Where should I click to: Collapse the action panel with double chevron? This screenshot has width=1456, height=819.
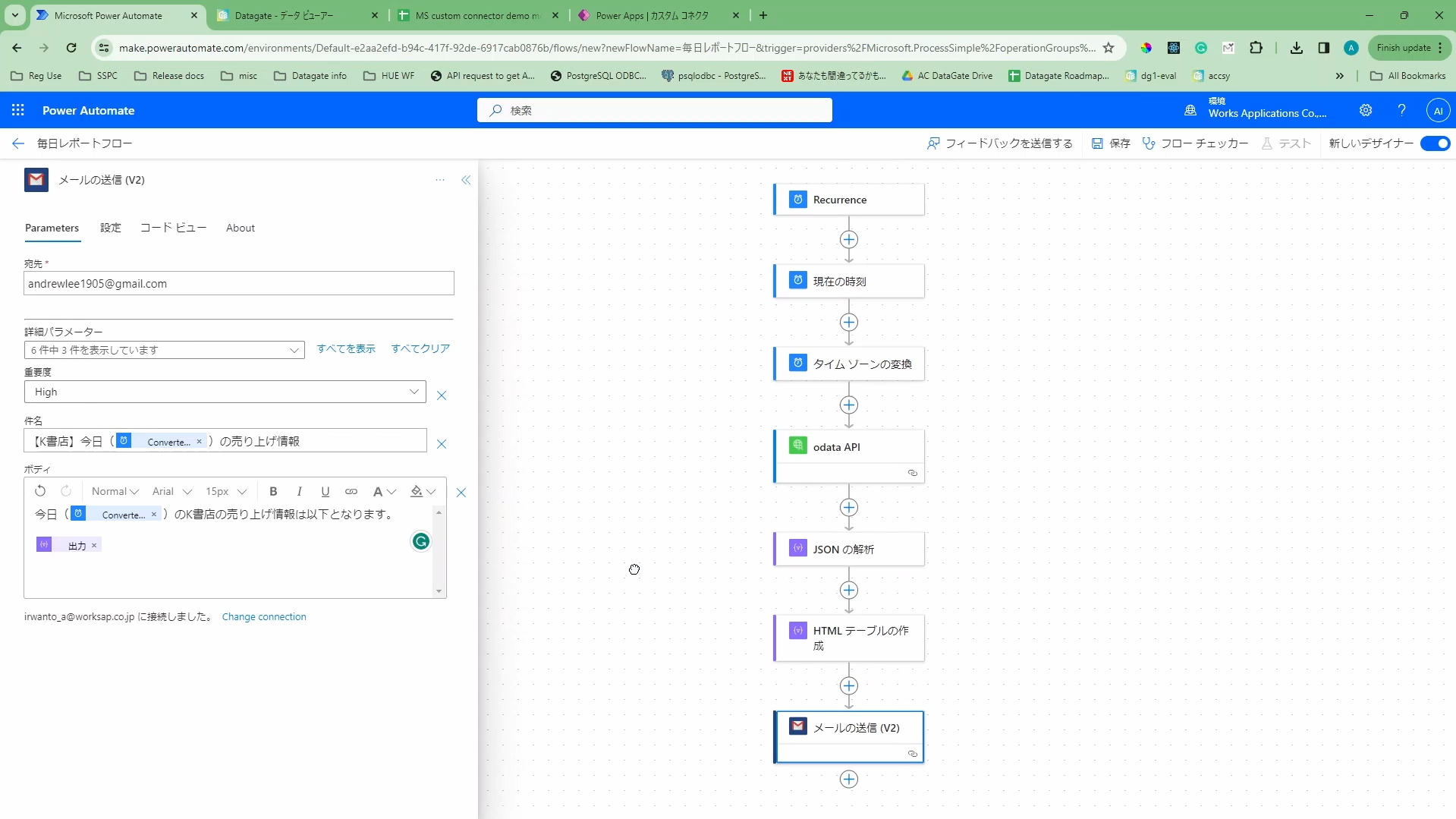tap(466, 180)
